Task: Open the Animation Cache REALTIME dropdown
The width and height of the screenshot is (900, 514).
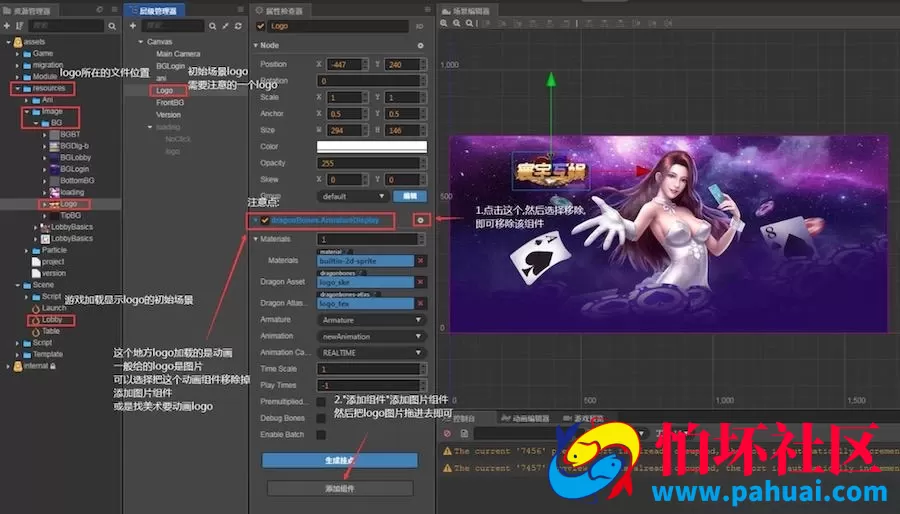Action: pos(371,353)
